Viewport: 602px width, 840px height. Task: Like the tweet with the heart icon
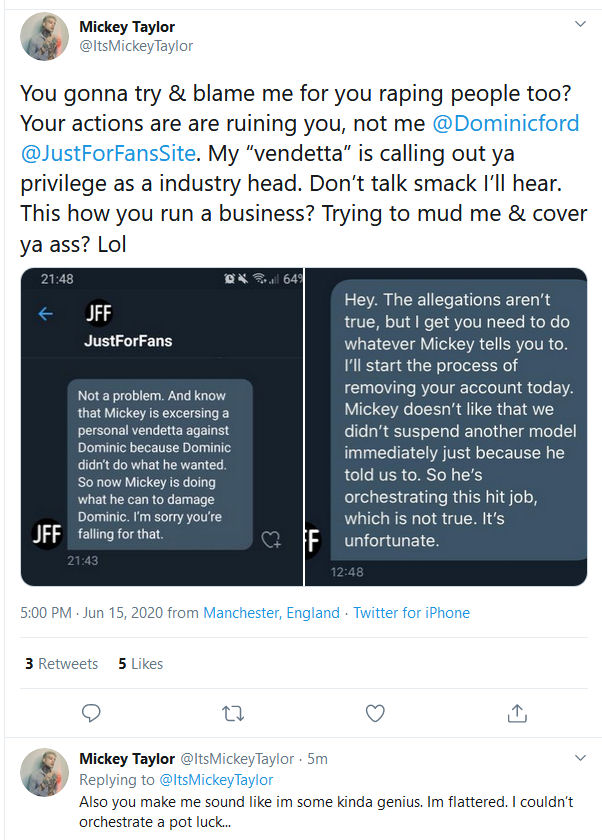click(x=375, y=712)
